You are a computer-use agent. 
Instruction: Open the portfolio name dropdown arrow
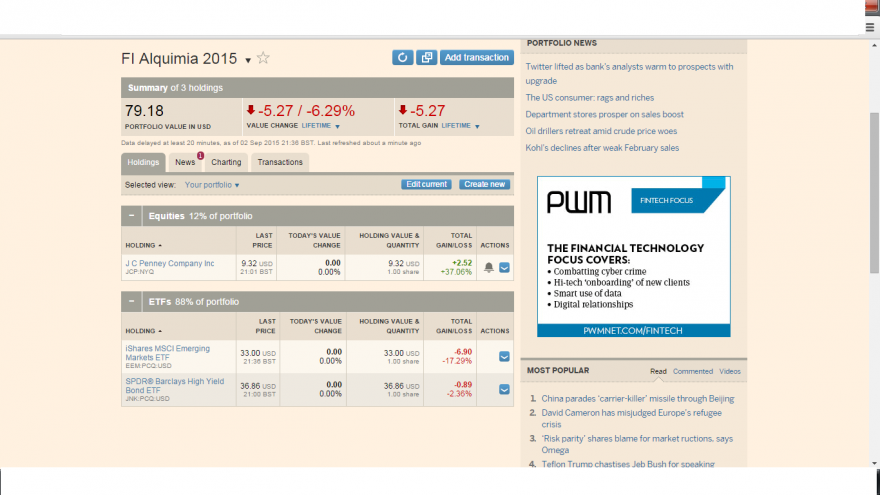[x=248, y=60]
